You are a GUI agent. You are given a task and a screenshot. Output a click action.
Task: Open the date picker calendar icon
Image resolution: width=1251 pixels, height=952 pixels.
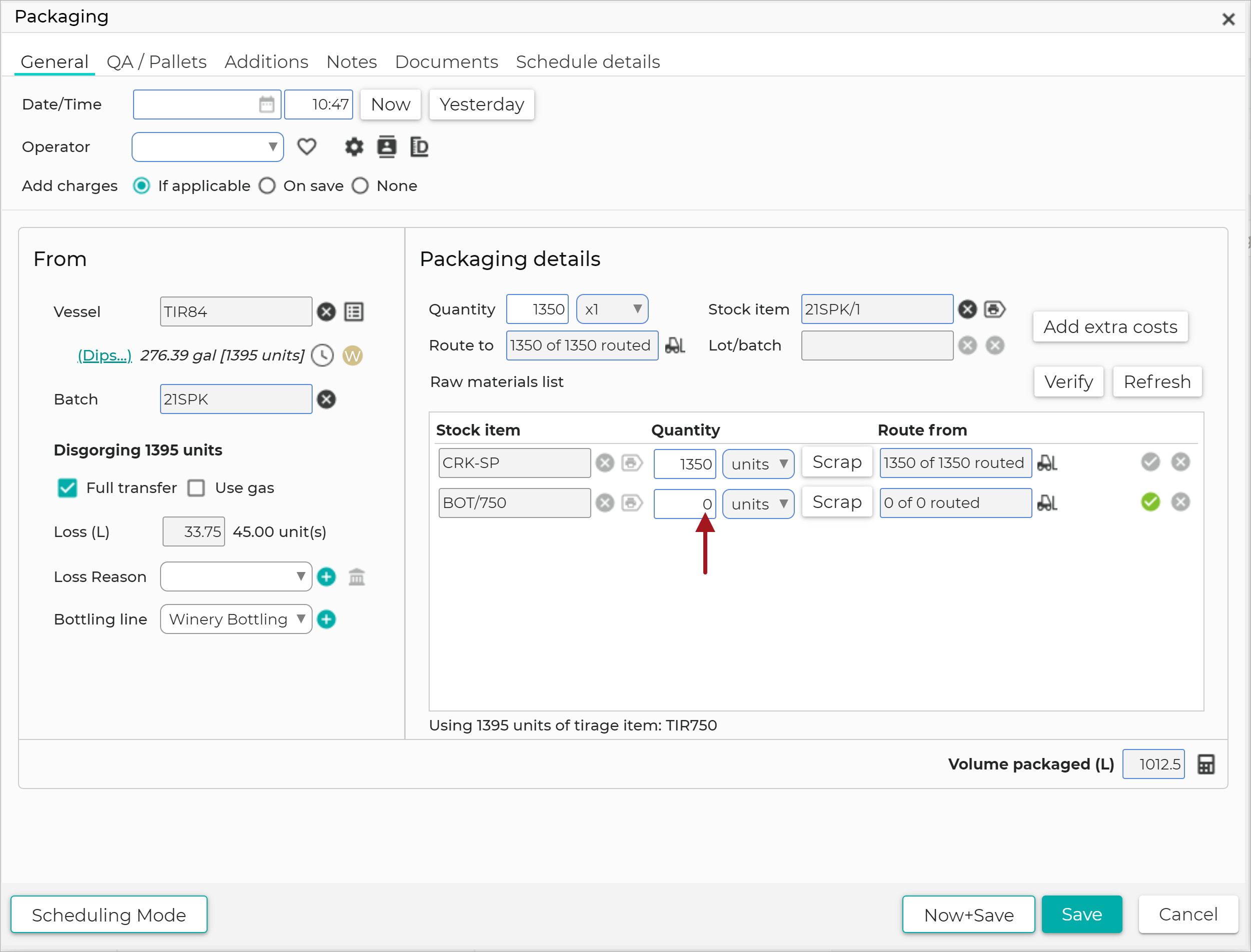point(267,104)
